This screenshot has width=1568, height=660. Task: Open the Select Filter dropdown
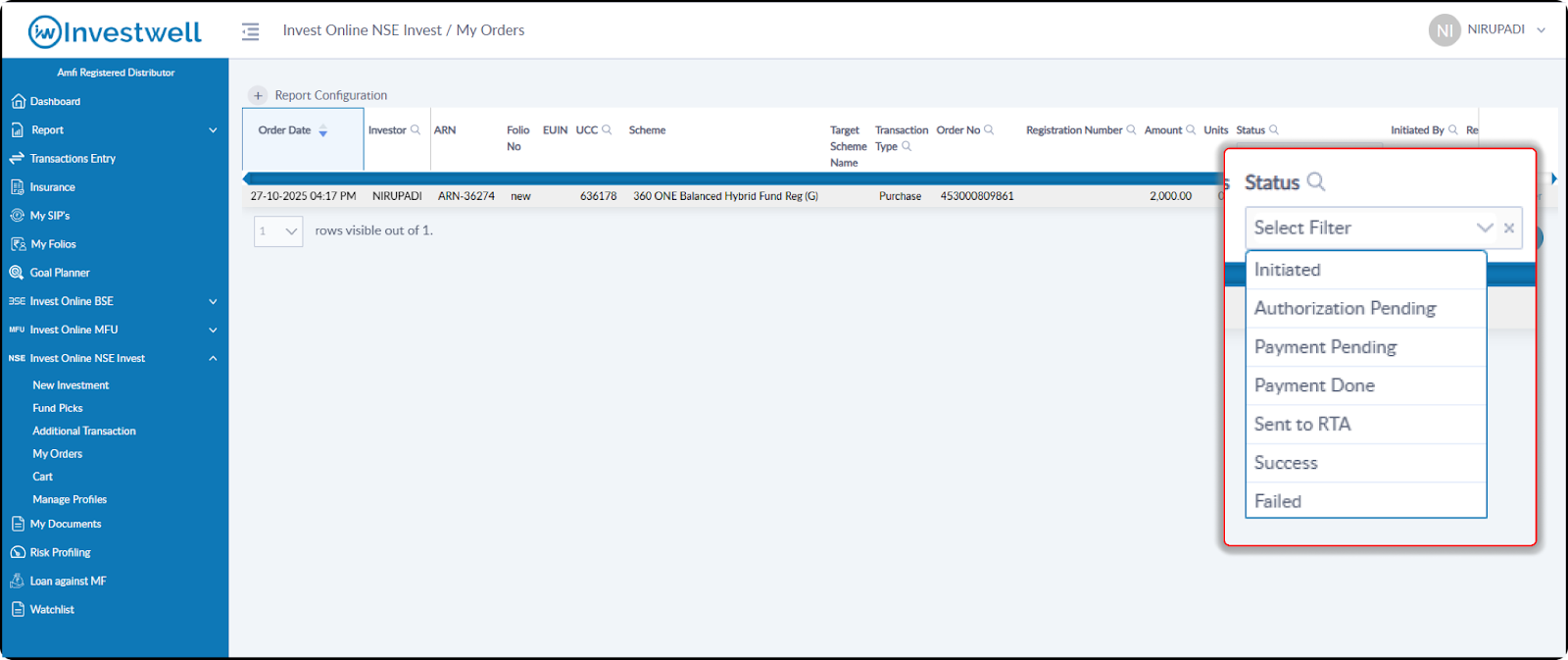[1384, 228]
